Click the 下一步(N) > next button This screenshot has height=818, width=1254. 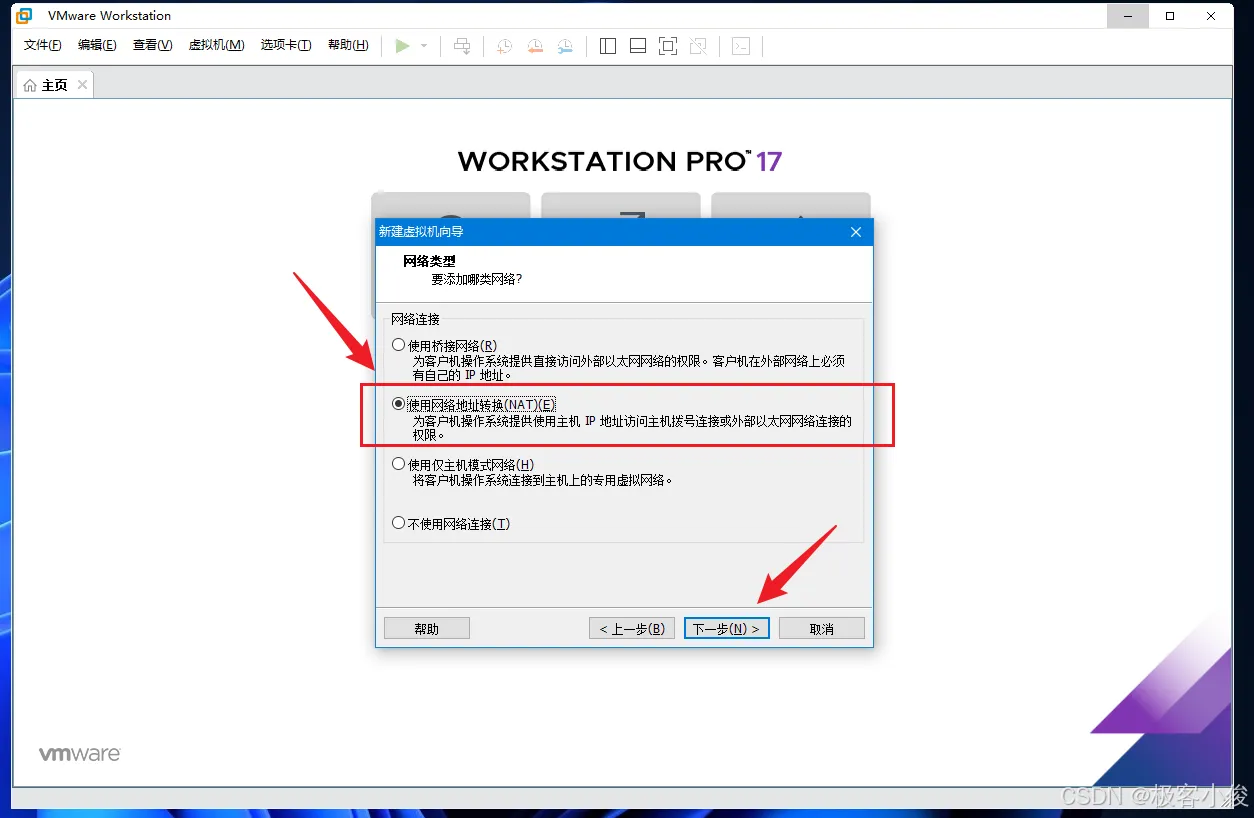tap(727, 628)
